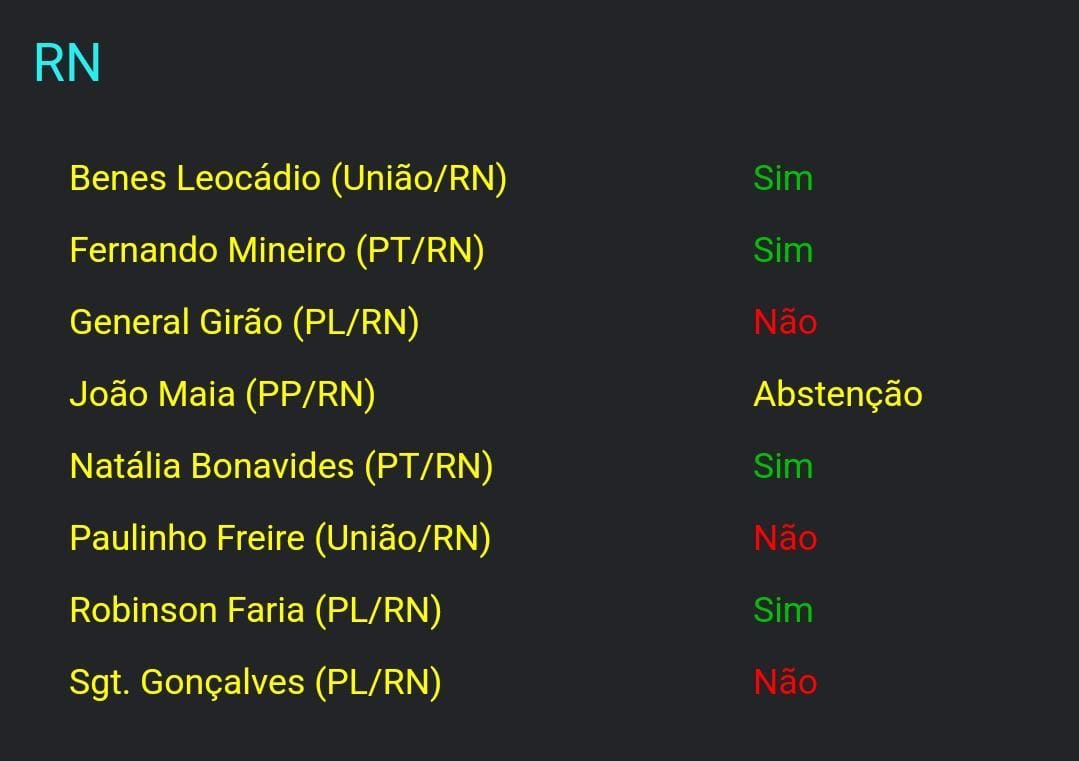Click the word Leocádio in first row

[249, 179]
